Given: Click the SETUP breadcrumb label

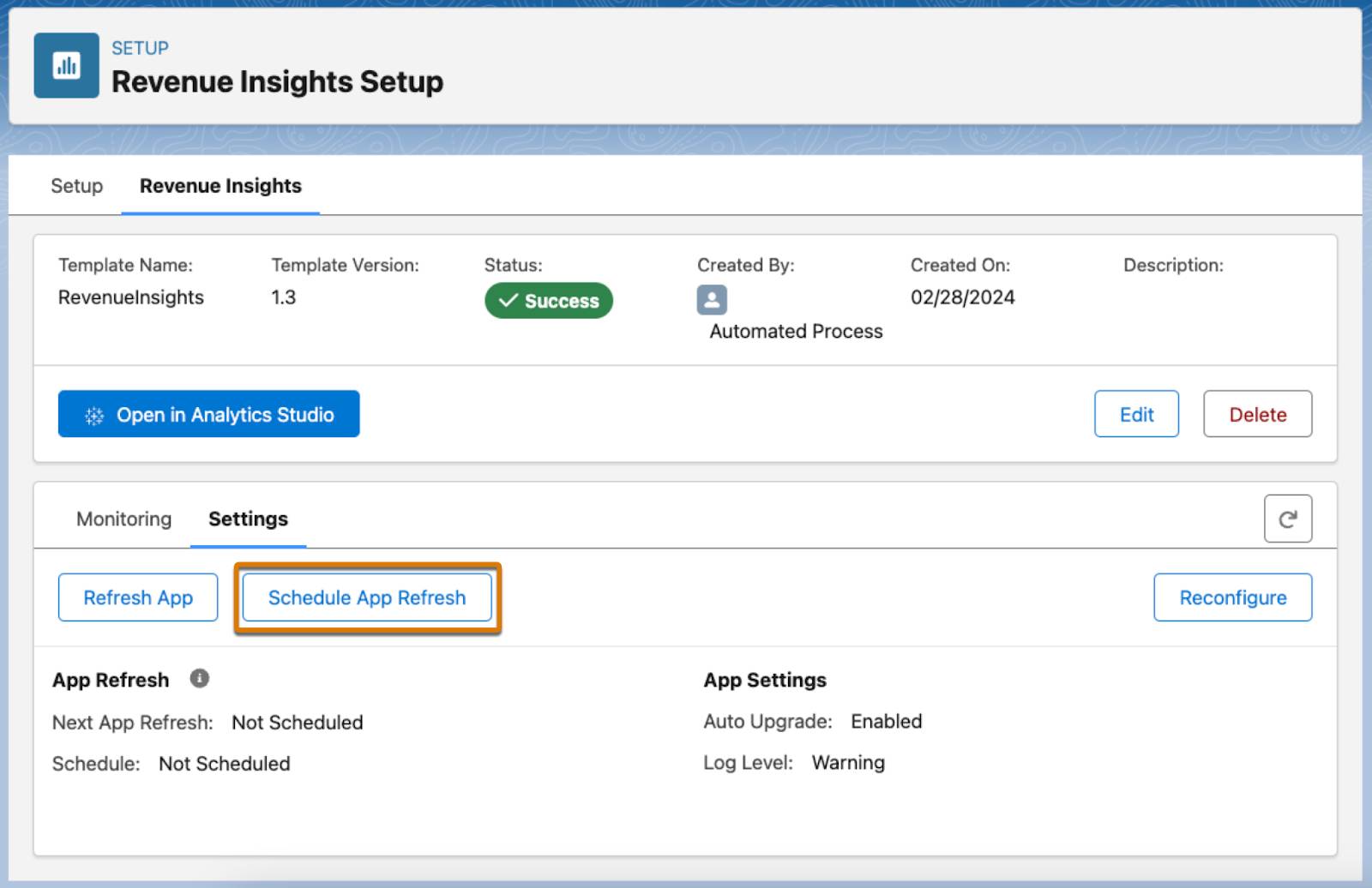Looking at the screenshot, I should 140,48.
